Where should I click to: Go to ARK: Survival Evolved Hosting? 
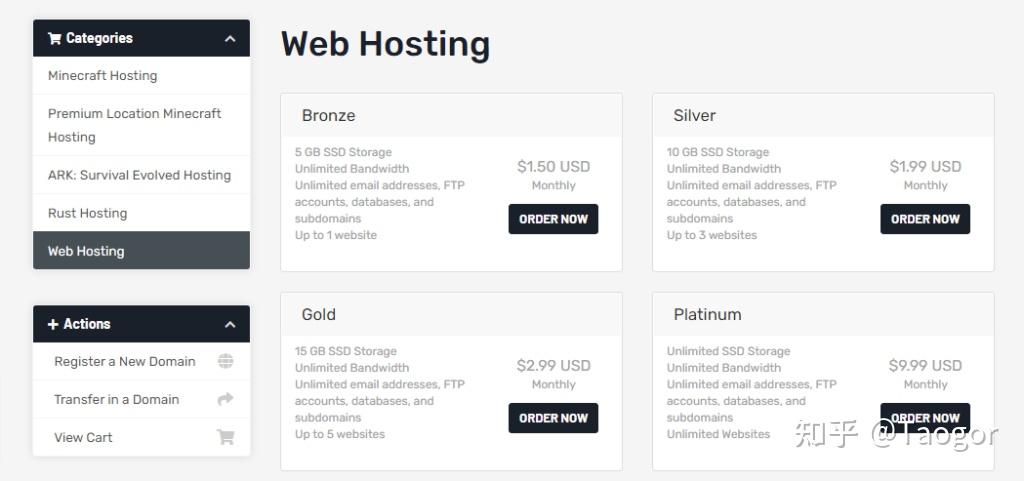(x=139, y=175)
